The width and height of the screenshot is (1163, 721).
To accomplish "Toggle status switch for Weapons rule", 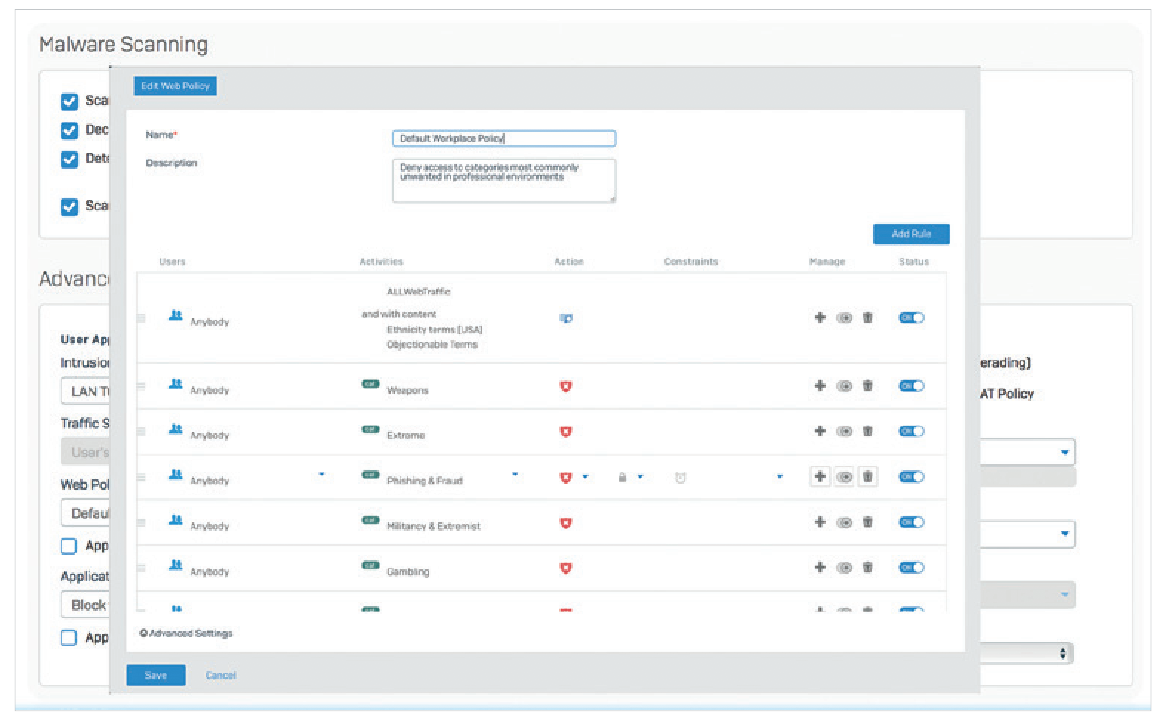I will [x=912, y=386].
